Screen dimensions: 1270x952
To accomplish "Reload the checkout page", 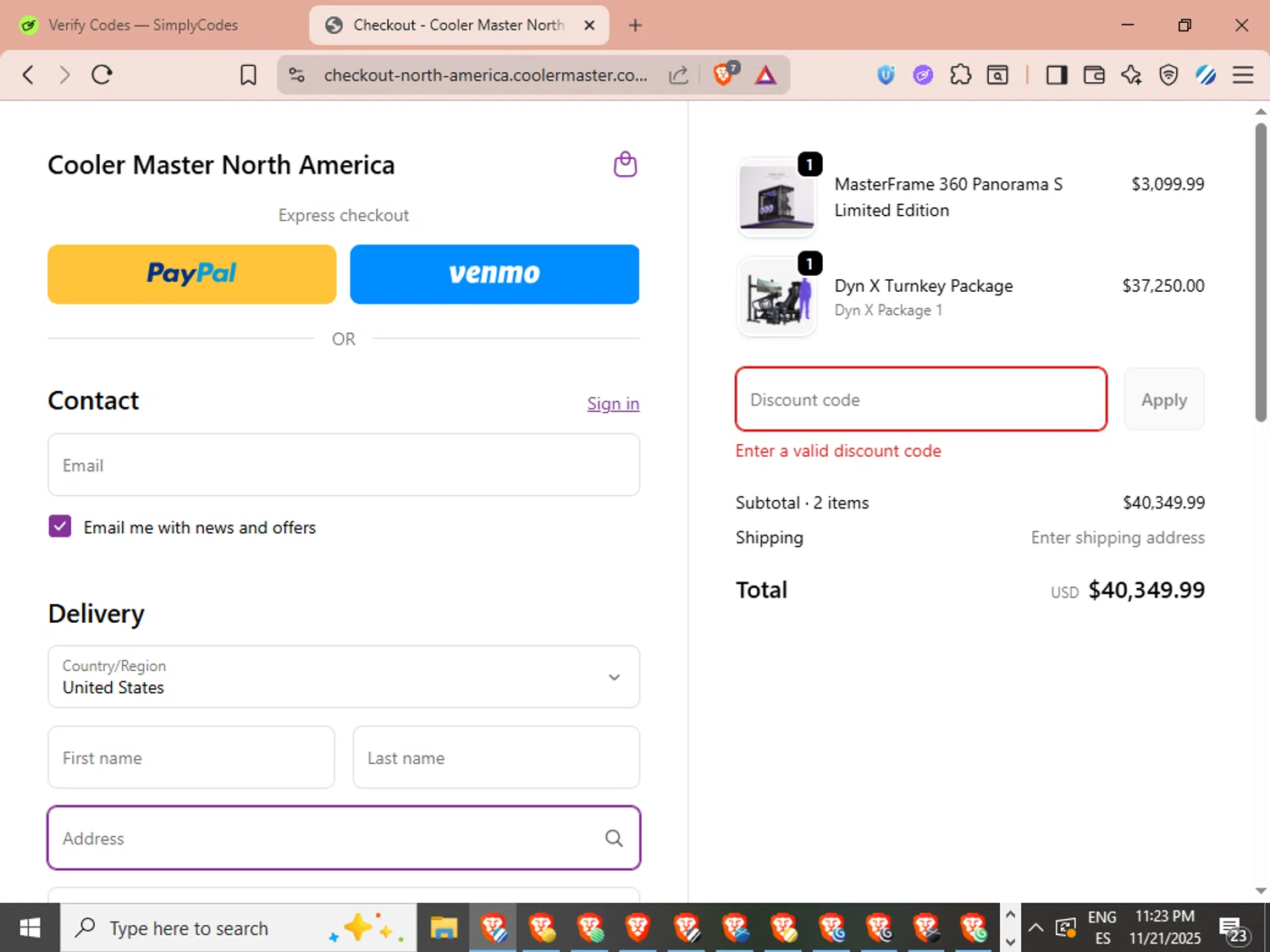I will click(102, 74).
